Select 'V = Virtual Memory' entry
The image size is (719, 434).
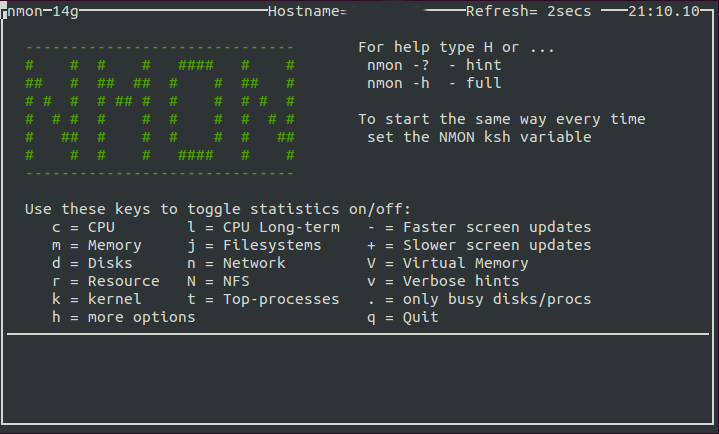pyautogui.click(x=447, y=263)
